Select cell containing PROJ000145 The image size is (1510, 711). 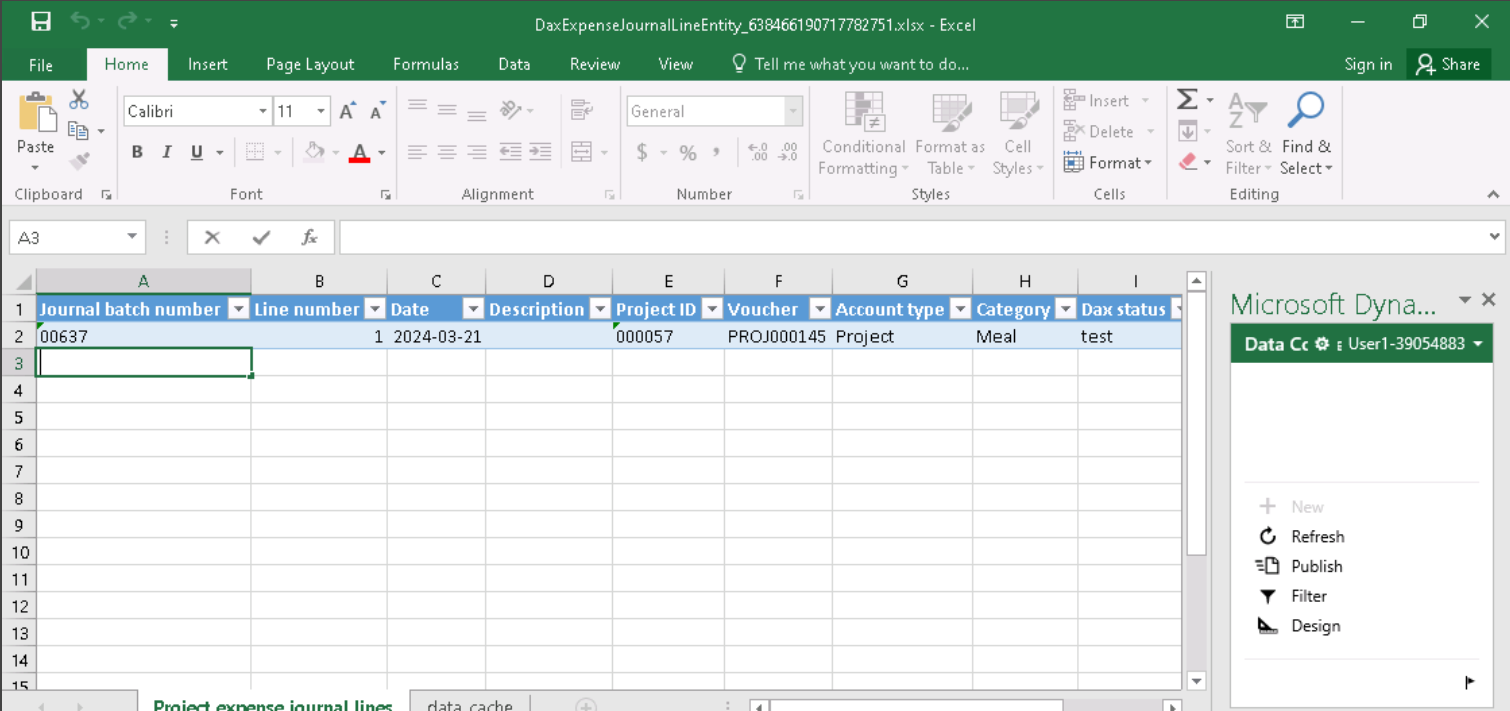point(778,336)
